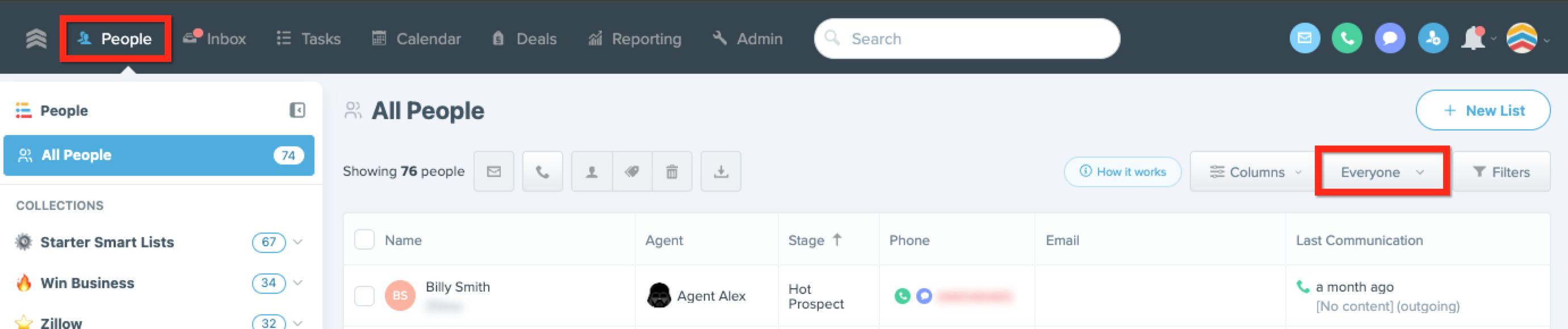Click the assign person icon in toolbar
Screen dimensions: 1568x329
pos(591,171)
